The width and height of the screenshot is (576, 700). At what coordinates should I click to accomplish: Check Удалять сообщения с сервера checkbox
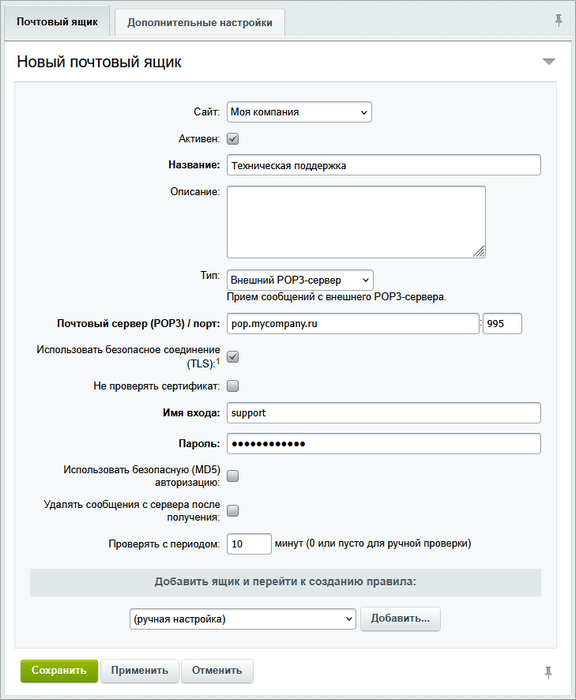tap(233, 510)
